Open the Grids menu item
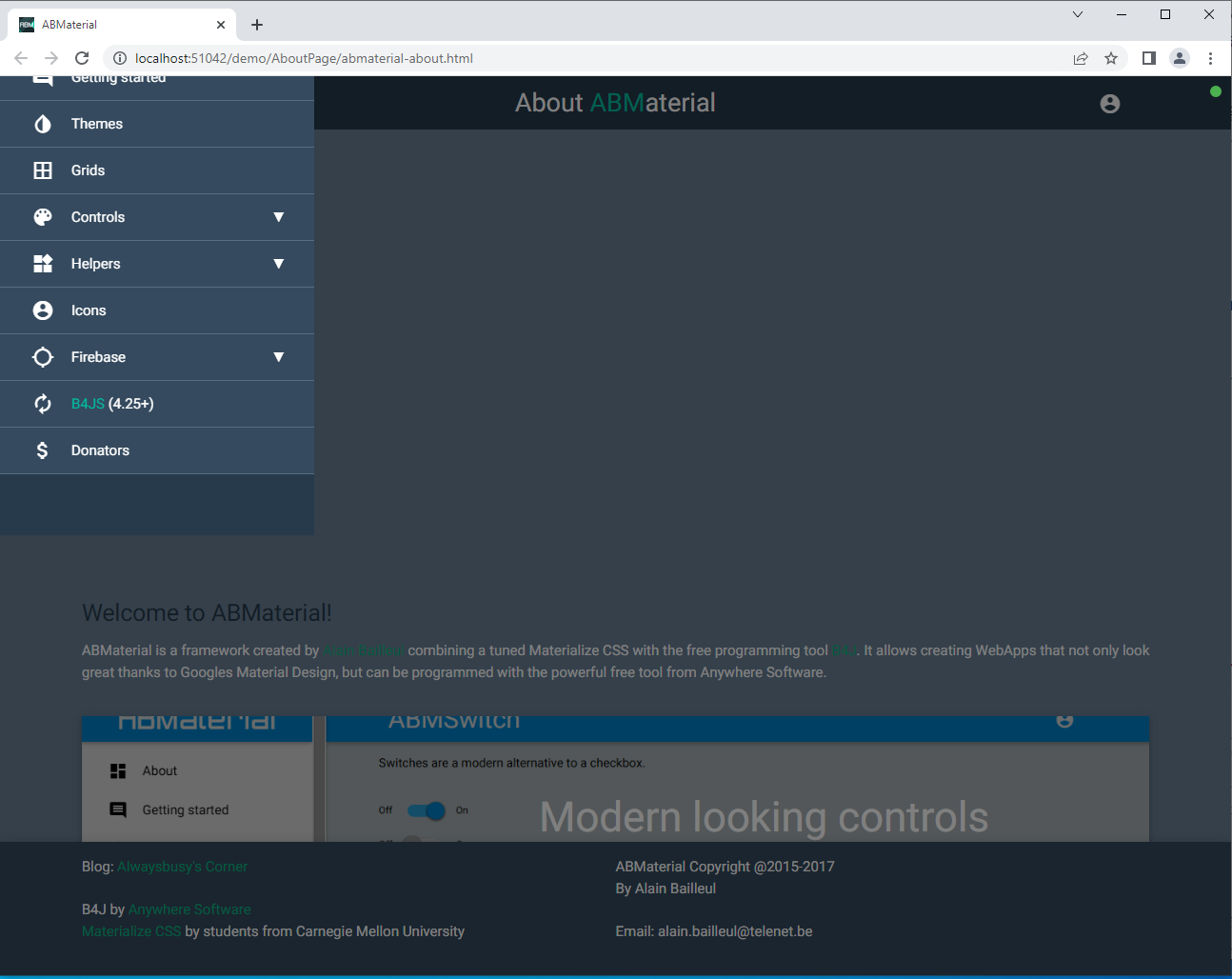This screenshot has width=1232, height=979. pyautogui.click(x=157, y=170)
